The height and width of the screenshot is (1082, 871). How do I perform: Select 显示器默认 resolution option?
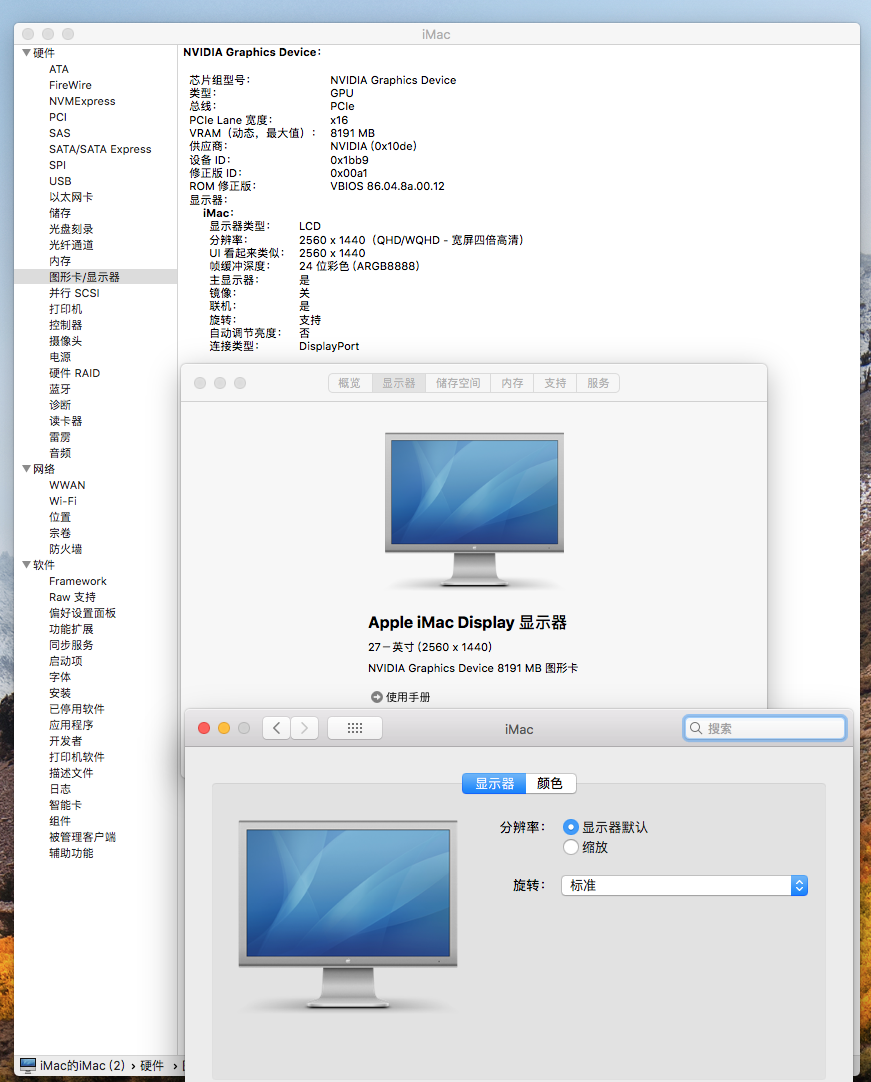(571, 827)
